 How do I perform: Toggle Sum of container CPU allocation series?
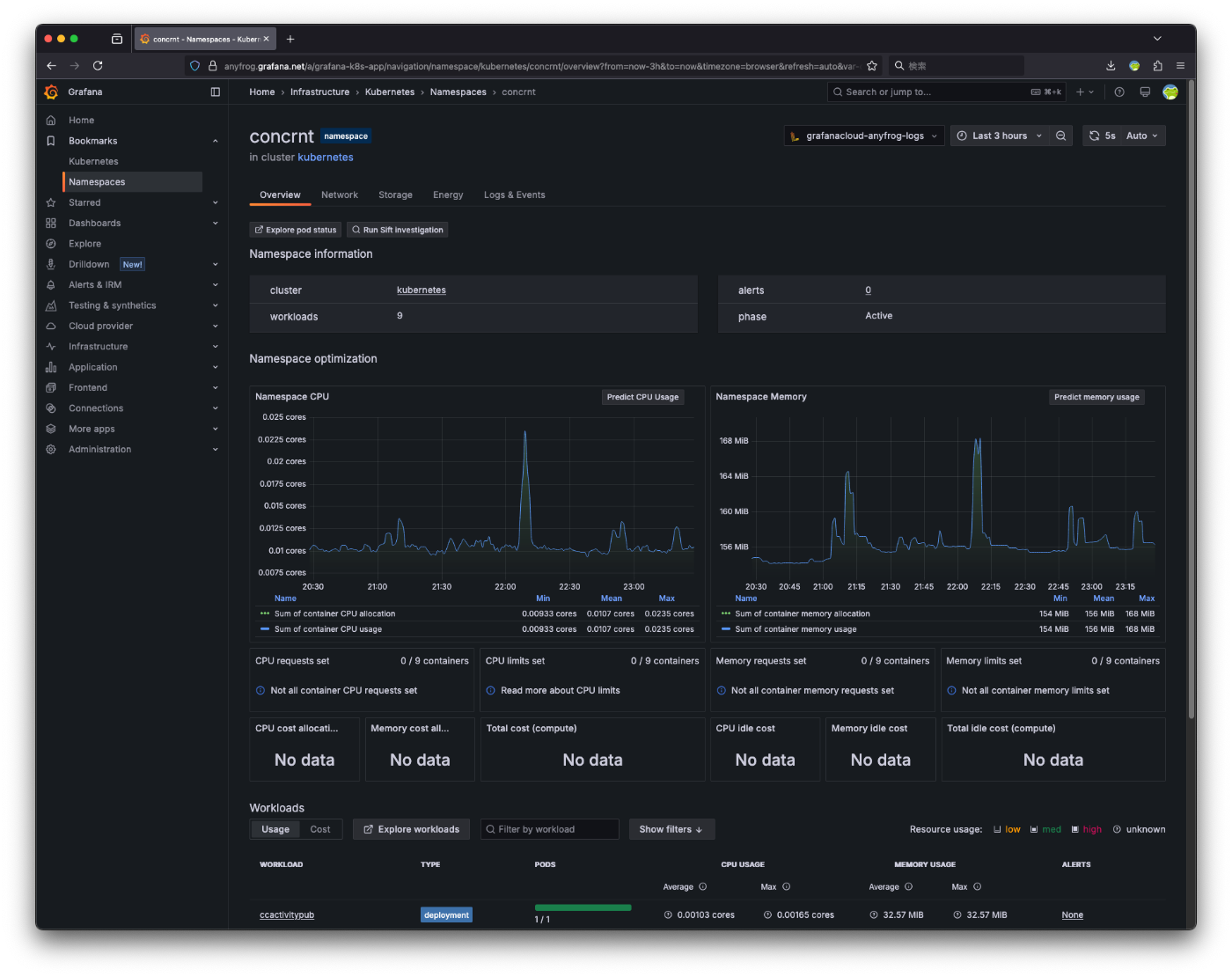pyautogui.click(x=334, y=613)
